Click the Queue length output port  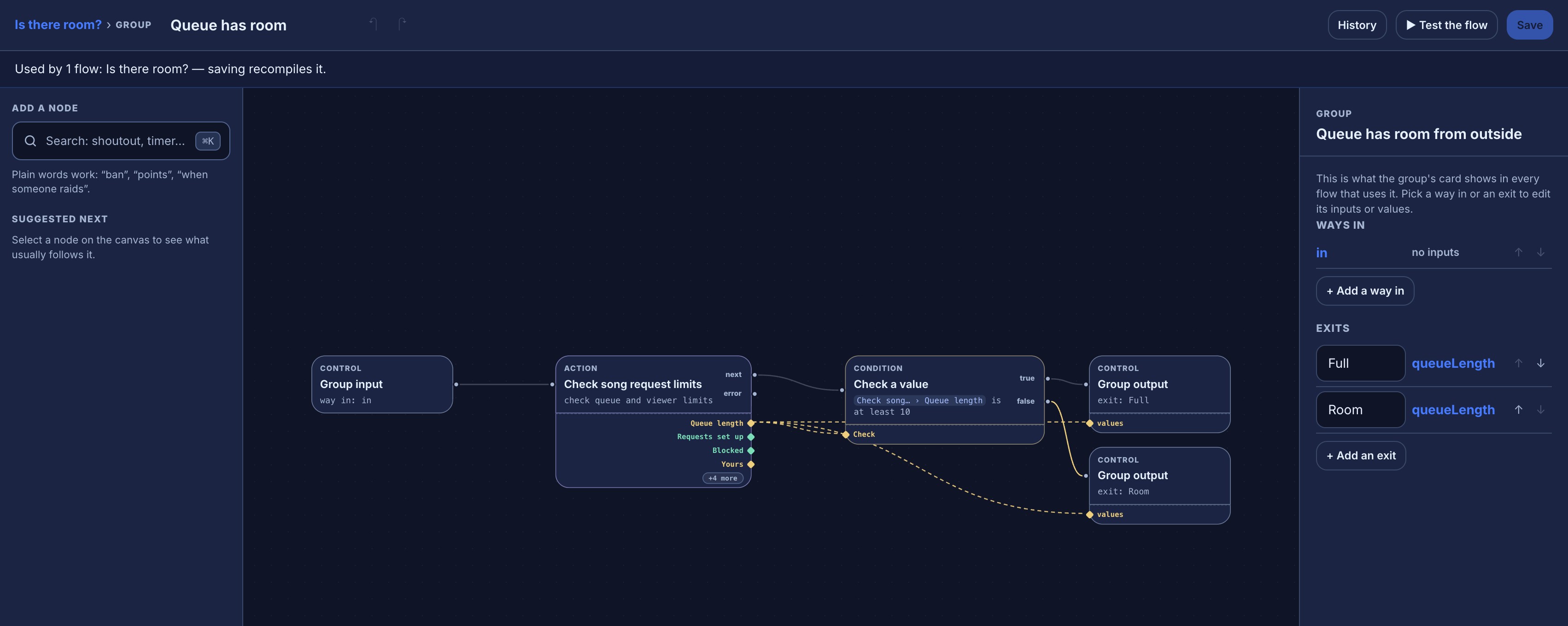pos(750,423)
